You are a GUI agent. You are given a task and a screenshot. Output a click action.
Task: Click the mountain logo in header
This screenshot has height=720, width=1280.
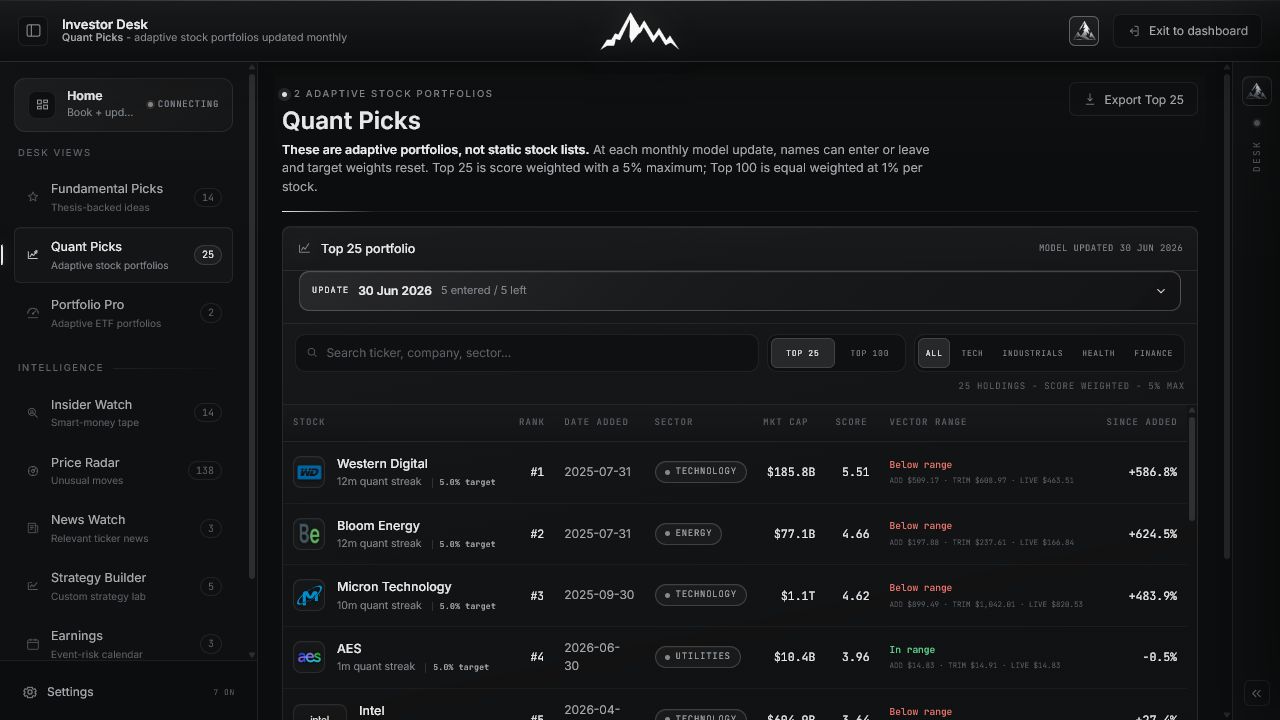(639, 31)
